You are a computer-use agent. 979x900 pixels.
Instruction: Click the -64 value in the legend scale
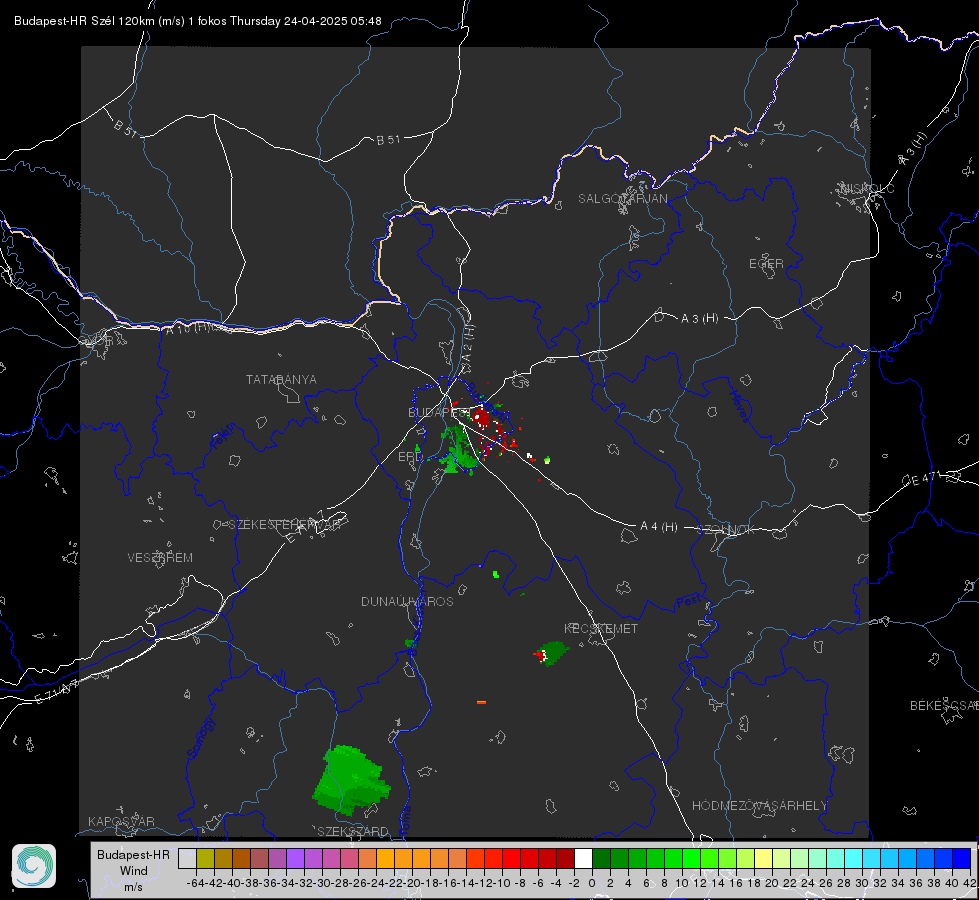coord(195,883)
